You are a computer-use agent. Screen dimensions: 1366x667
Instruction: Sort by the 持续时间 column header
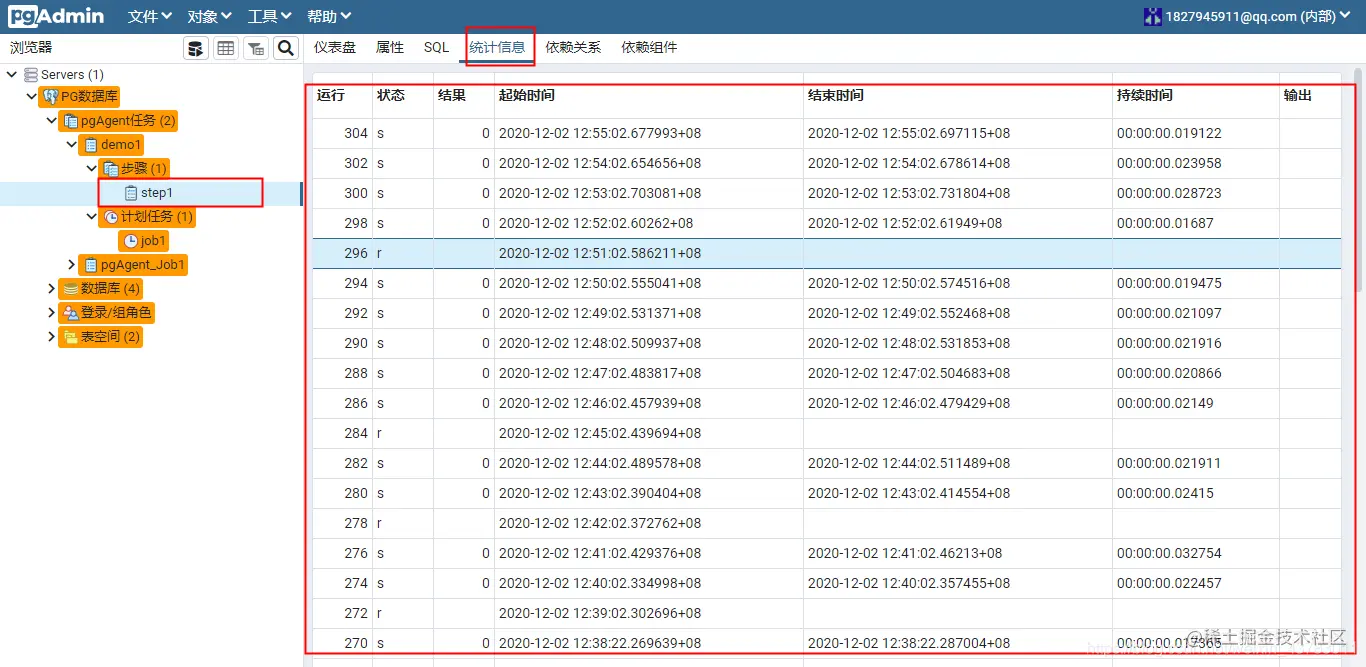(1145, 96)
